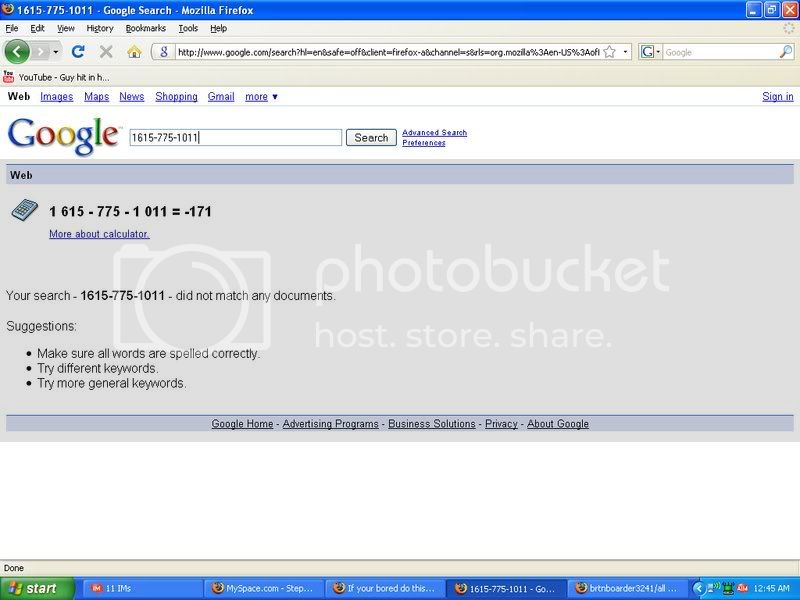Go to the Home page icon
Viewport: 800px width, 600px height.
134,52
